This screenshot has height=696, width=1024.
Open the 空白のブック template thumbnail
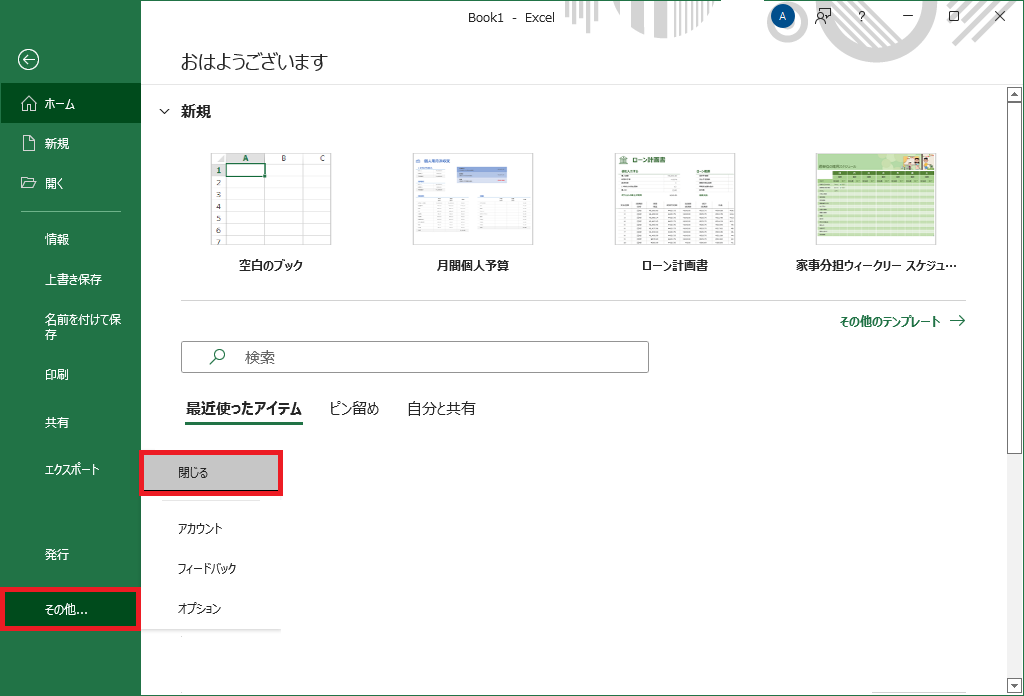pos(270,199)
